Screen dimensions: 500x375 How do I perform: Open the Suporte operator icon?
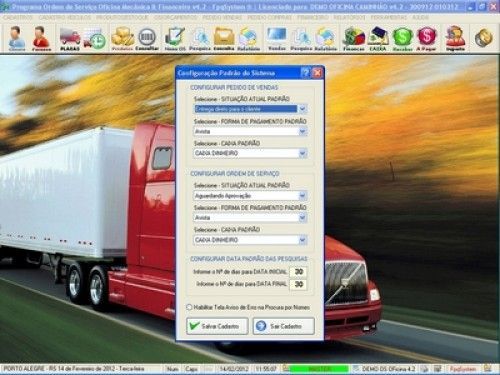tap(455, 39)
